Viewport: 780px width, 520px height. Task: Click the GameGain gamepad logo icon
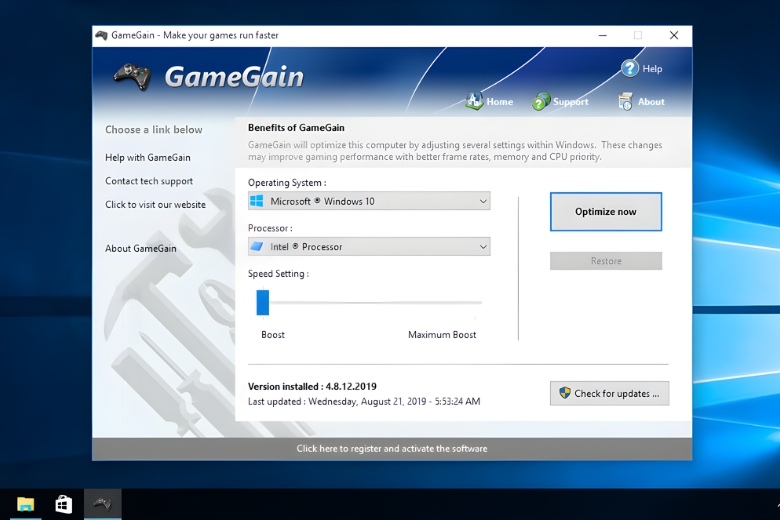point(132,76)
